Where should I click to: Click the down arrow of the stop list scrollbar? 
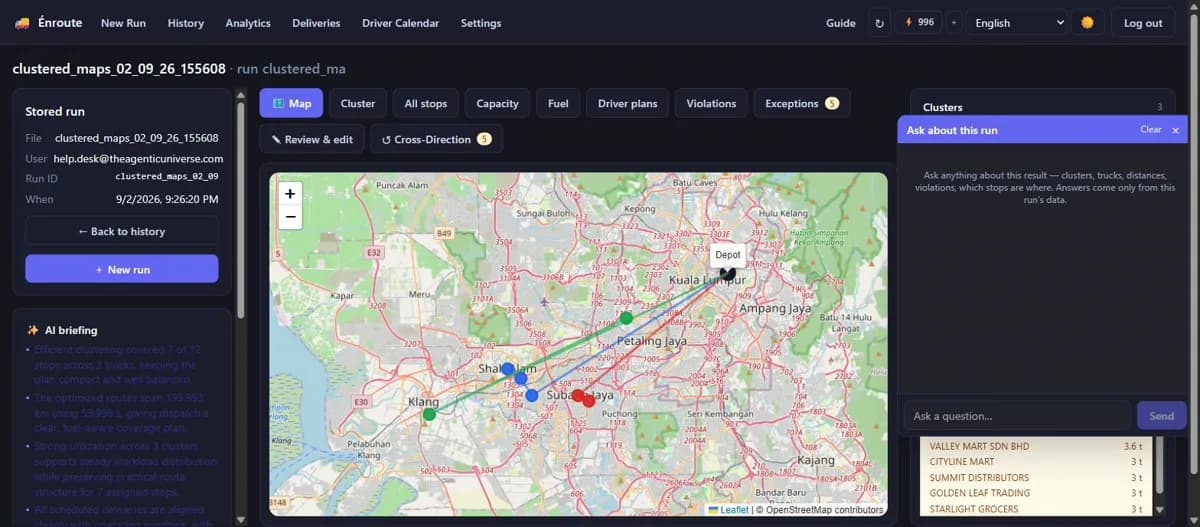1159,509
